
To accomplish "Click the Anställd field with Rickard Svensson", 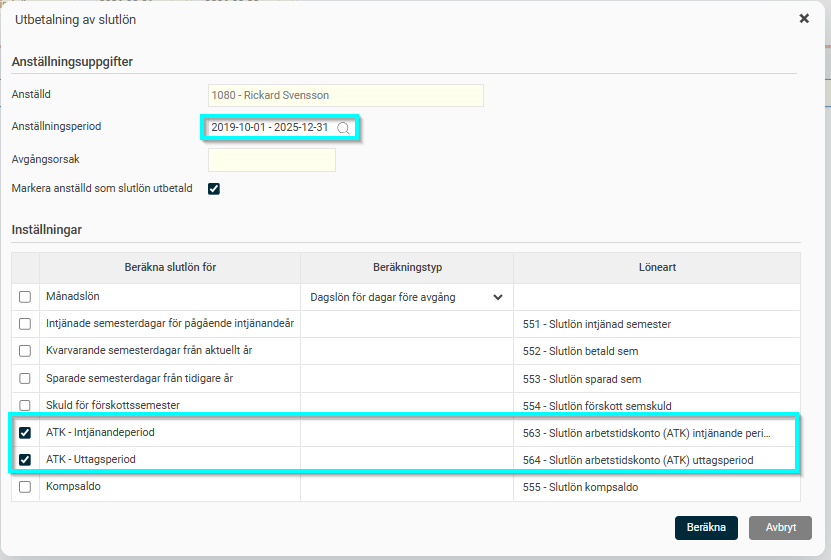I will click(x=345, y=95).
